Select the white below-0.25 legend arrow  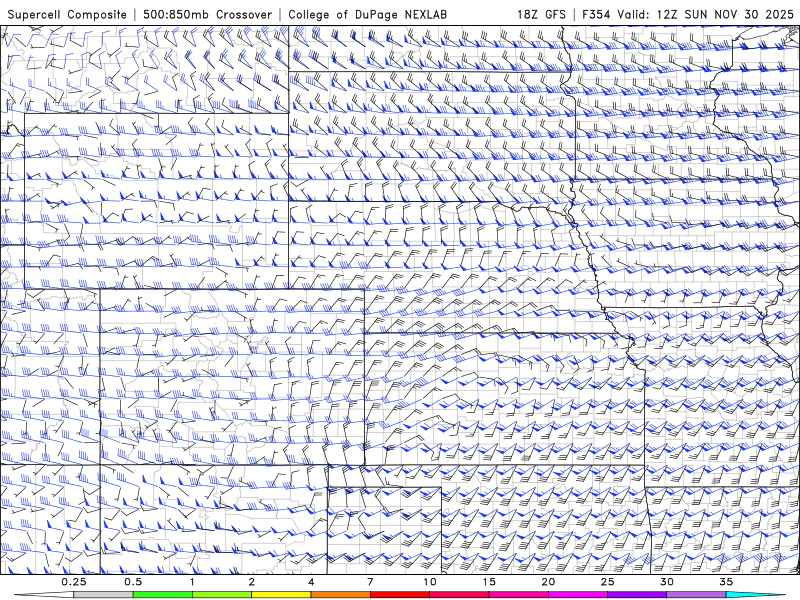tap(44, 595)
